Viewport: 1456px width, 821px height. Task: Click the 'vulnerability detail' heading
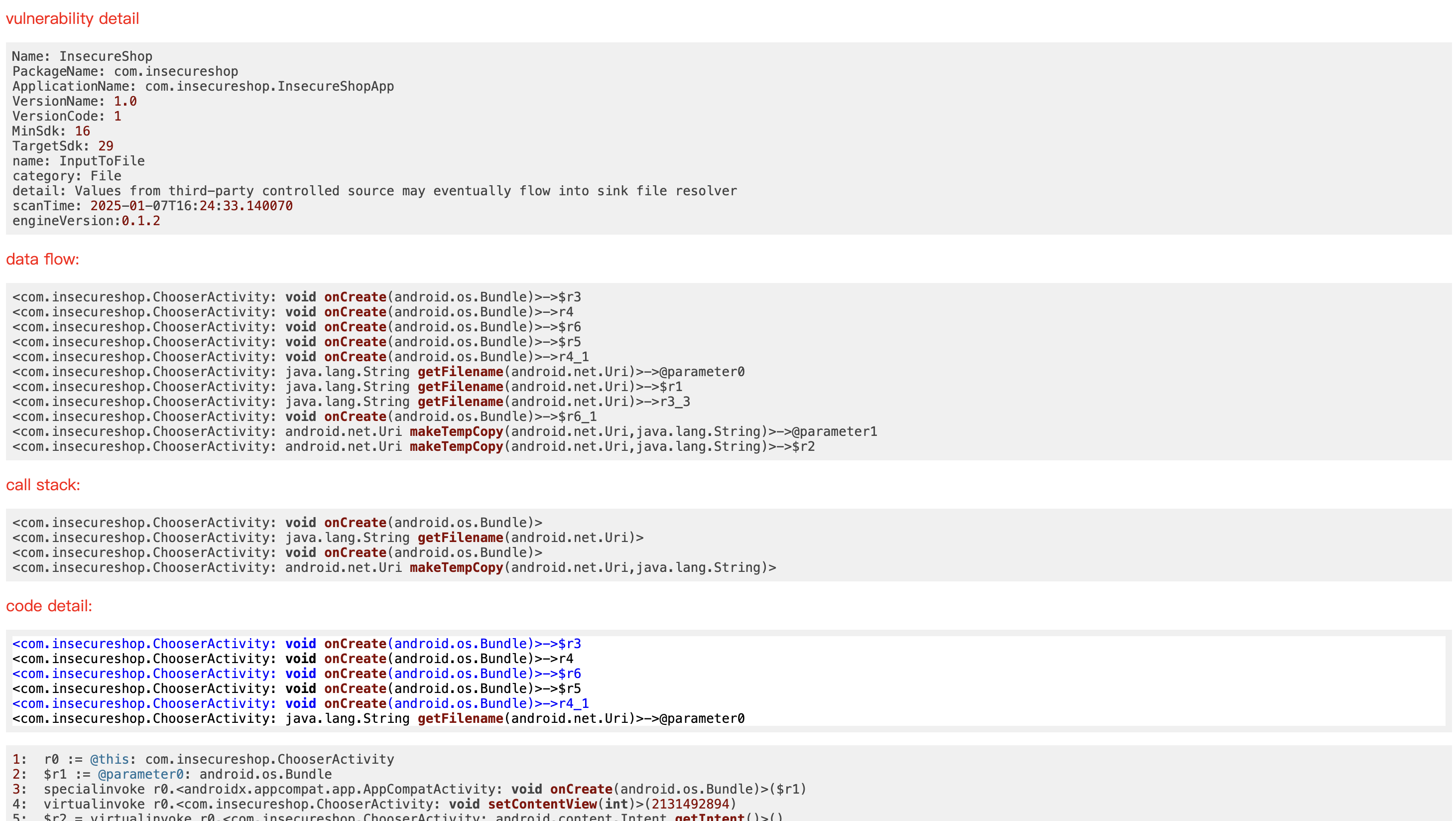tap(72, 18)
